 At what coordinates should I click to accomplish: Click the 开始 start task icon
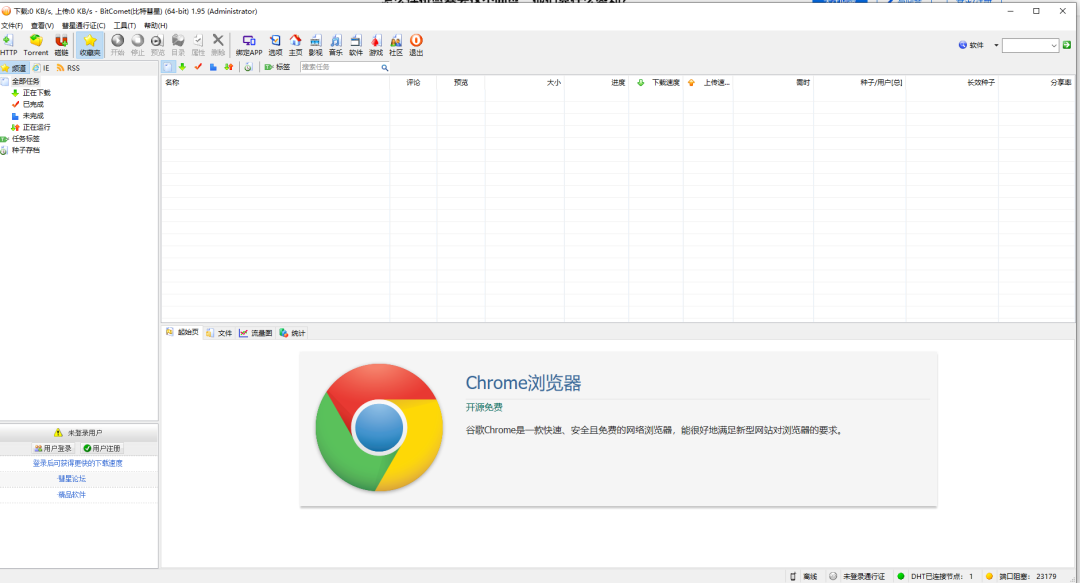[x=118, y=45]
